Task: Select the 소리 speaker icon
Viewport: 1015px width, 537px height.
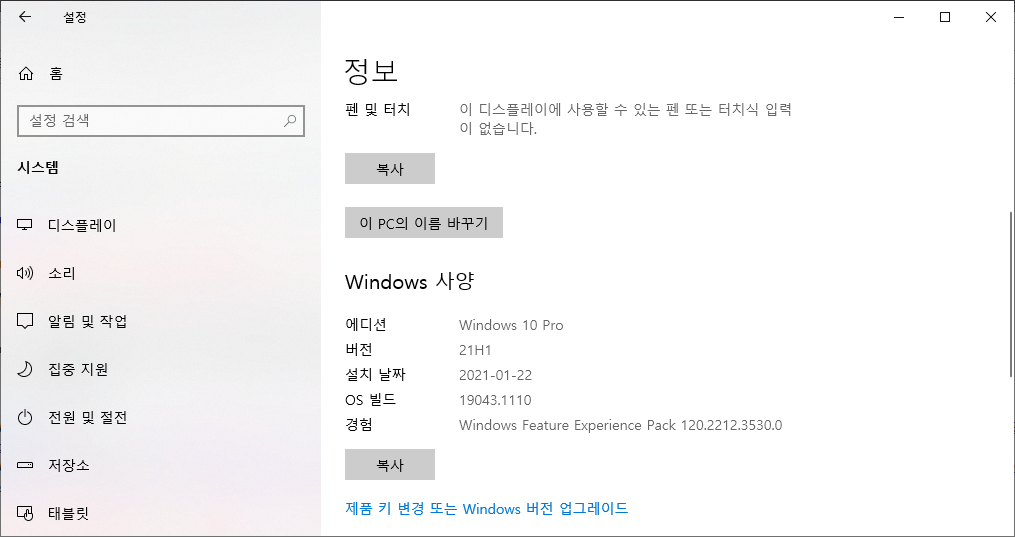Action: [25, 273]
